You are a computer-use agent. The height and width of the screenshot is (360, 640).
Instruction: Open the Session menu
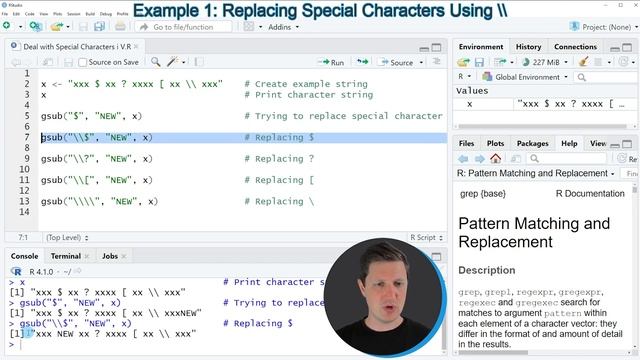point(73,14)
